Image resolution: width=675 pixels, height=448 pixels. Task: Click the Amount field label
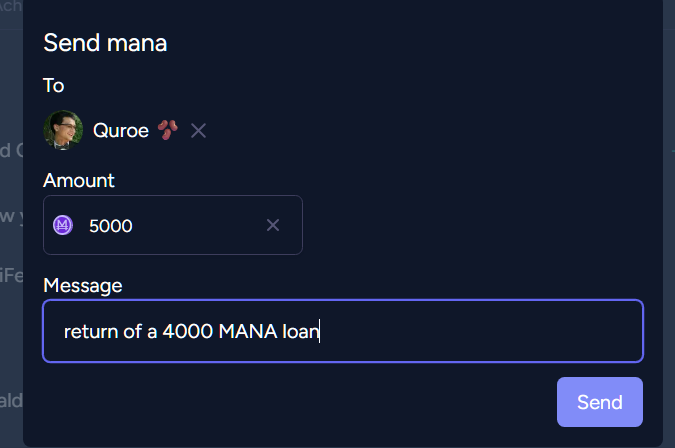[x=79, y=180]
